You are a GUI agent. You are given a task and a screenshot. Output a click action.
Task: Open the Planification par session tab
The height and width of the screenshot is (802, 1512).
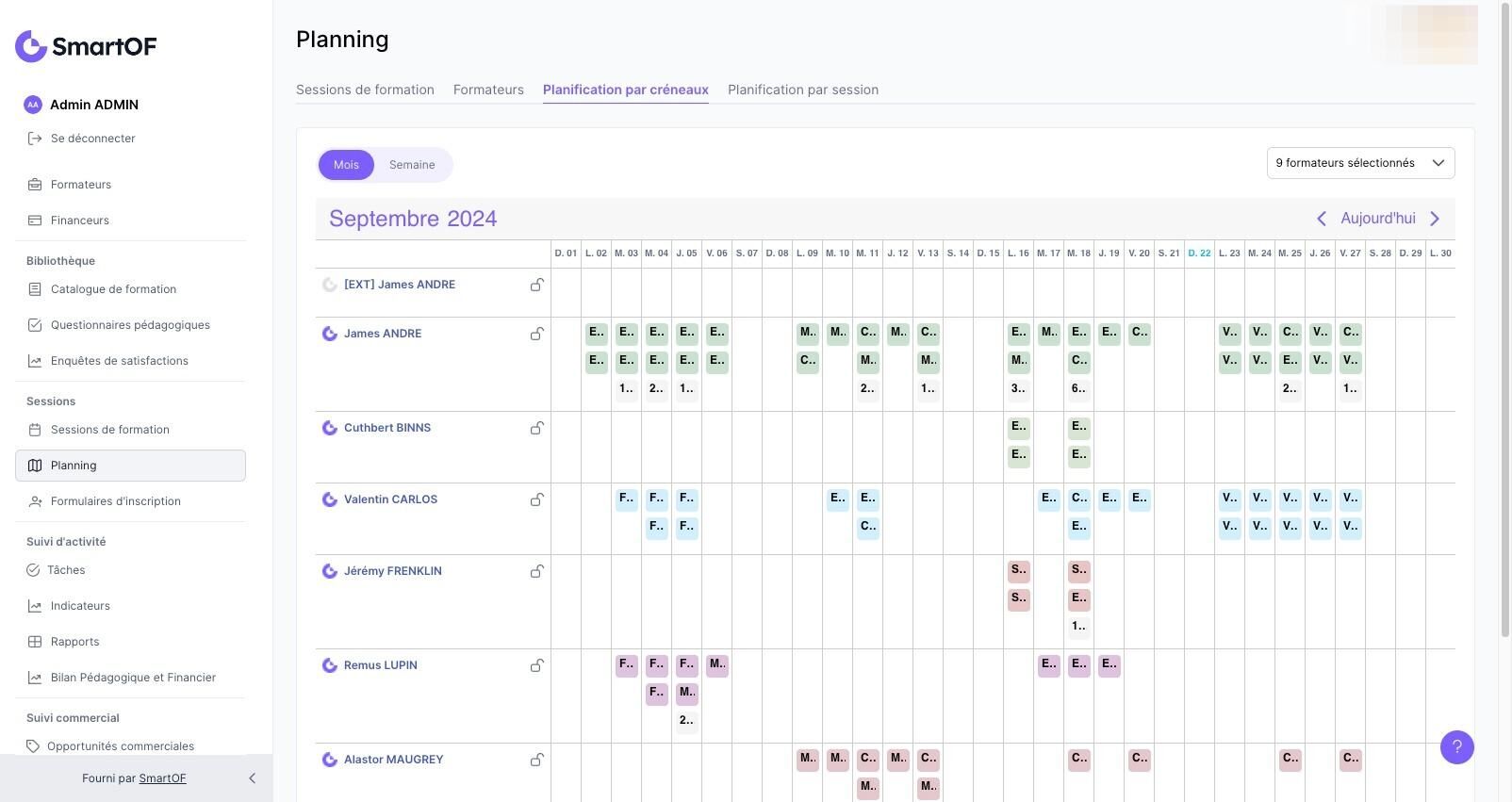point(802,90)
